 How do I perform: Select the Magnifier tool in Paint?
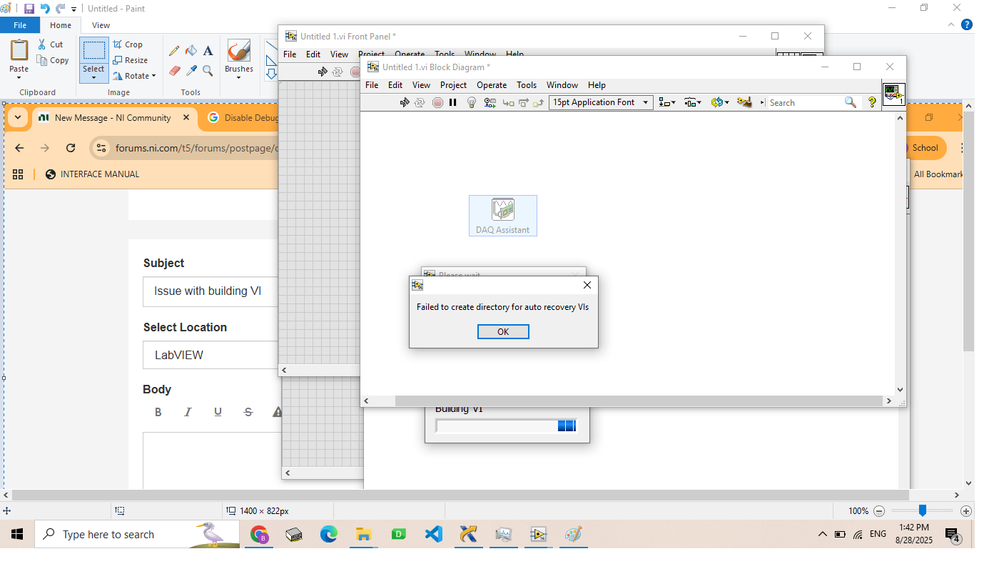coord(208,71)
